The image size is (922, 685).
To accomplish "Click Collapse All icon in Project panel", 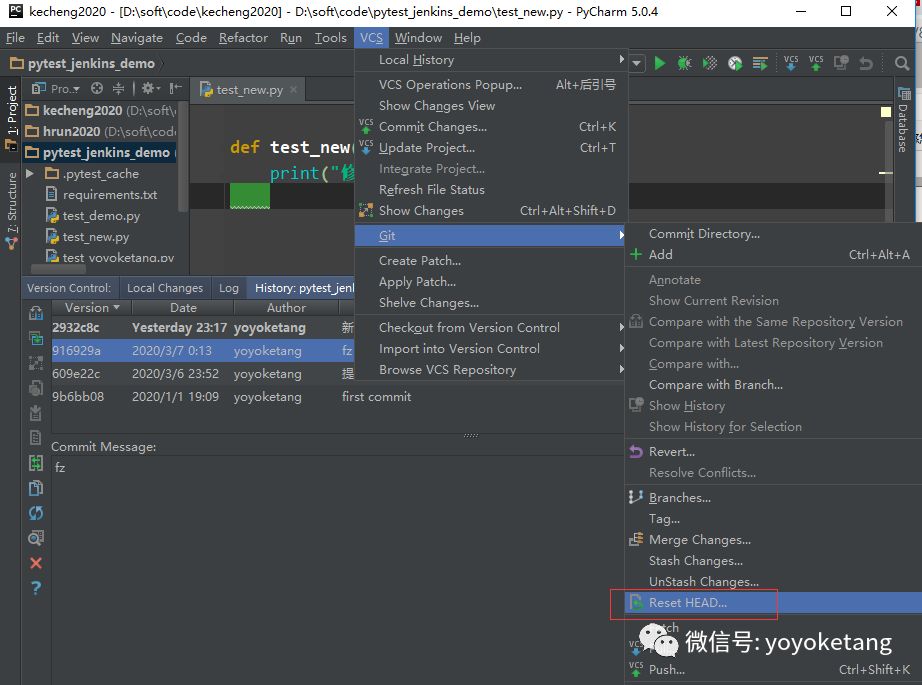I will click(x=118, y=88).
